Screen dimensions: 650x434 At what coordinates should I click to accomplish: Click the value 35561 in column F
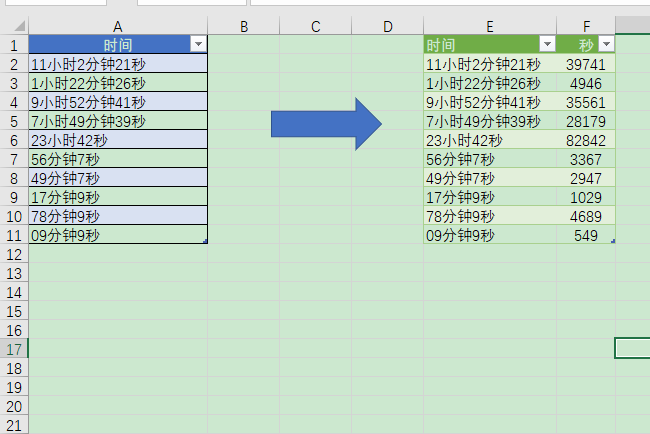(x=586, y=102)
